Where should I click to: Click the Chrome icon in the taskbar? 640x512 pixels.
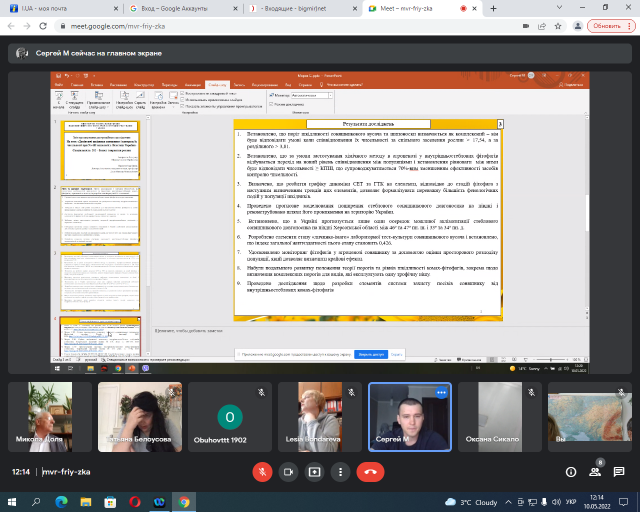point(184,502)
